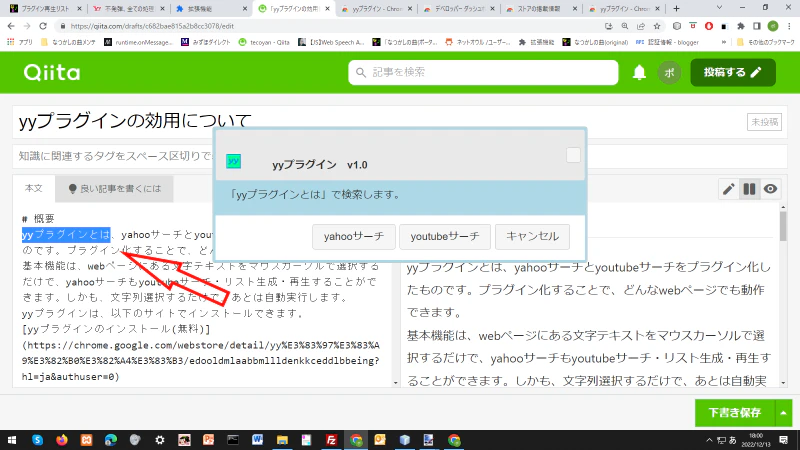800x450 pixels.
Task: Bookmark this page with the star icon
Action: [657, 26]
